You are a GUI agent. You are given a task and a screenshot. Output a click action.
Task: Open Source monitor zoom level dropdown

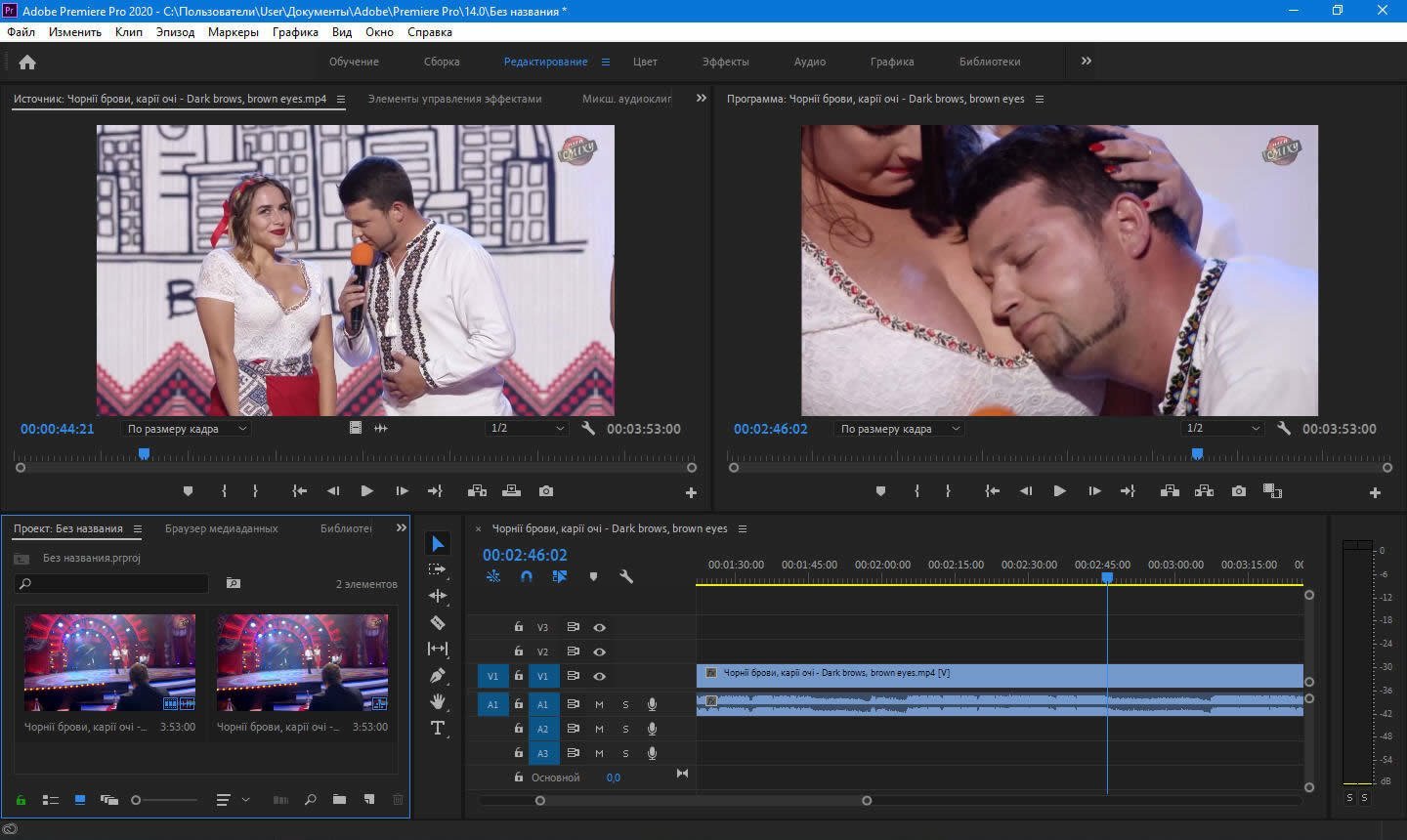pyautogui.click(x=188, y=429)
